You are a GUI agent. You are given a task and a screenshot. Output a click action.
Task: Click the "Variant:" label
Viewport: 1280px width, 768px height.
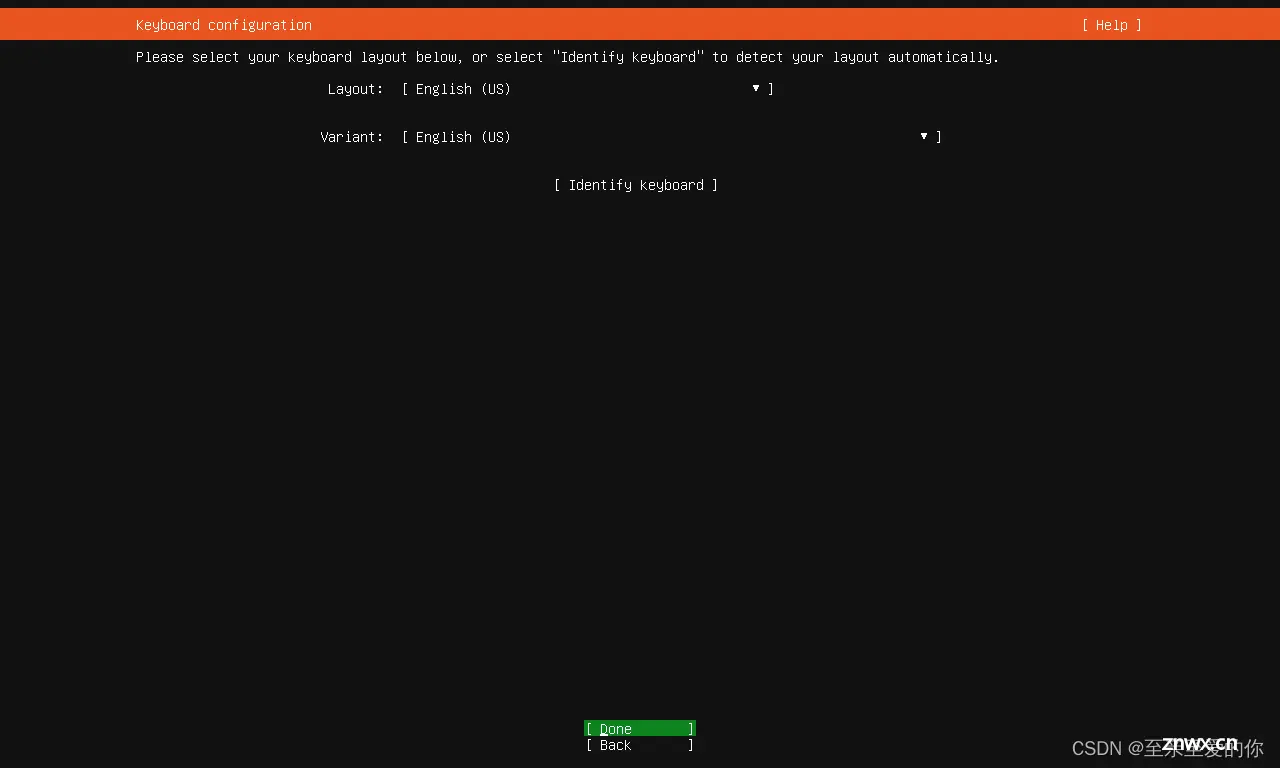click(x=352, y=137)
